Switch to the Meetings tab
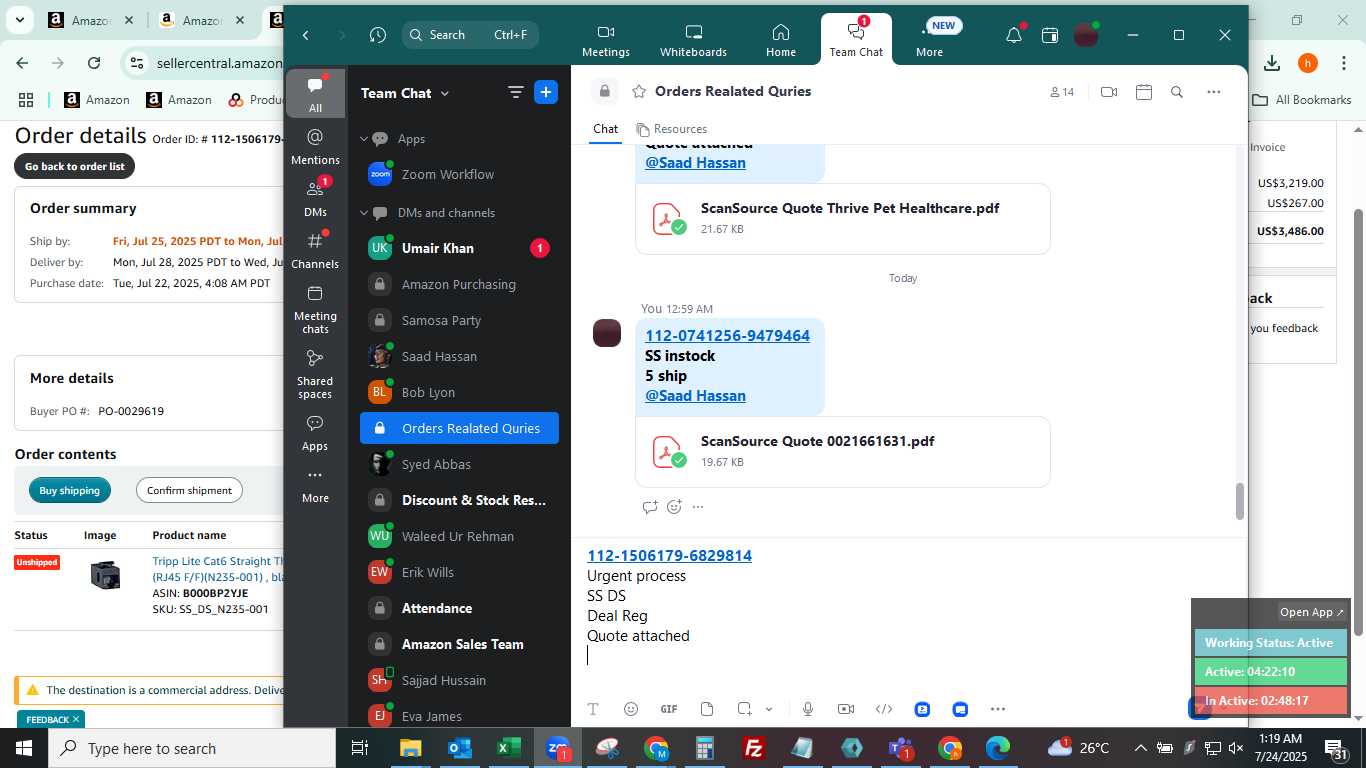The width and height of the screenshot is (1366, 768). [x=606, y=40]
